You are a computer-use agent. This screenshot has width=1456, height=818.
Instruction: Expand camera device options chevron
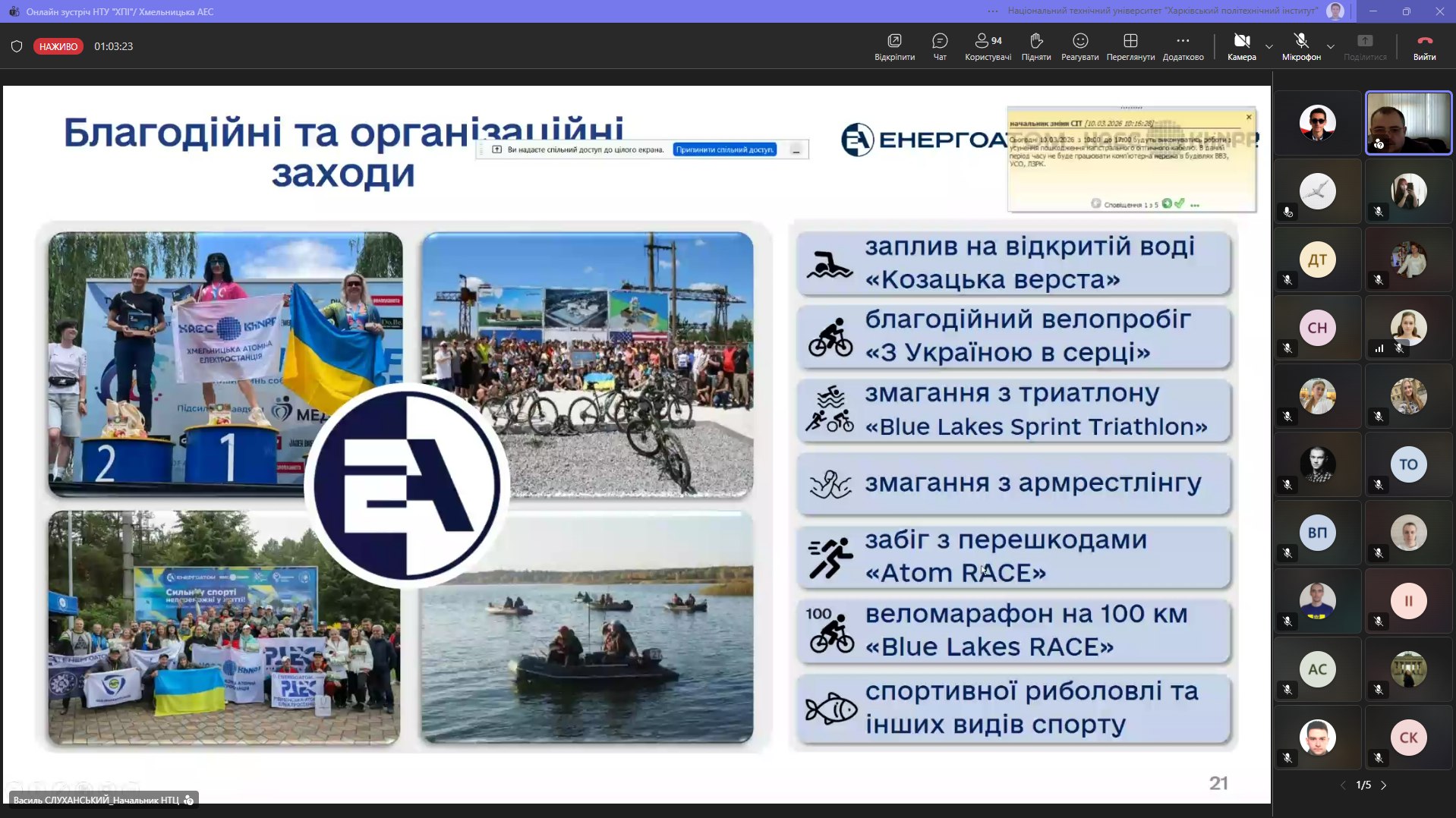click(x=1268, y=47)
